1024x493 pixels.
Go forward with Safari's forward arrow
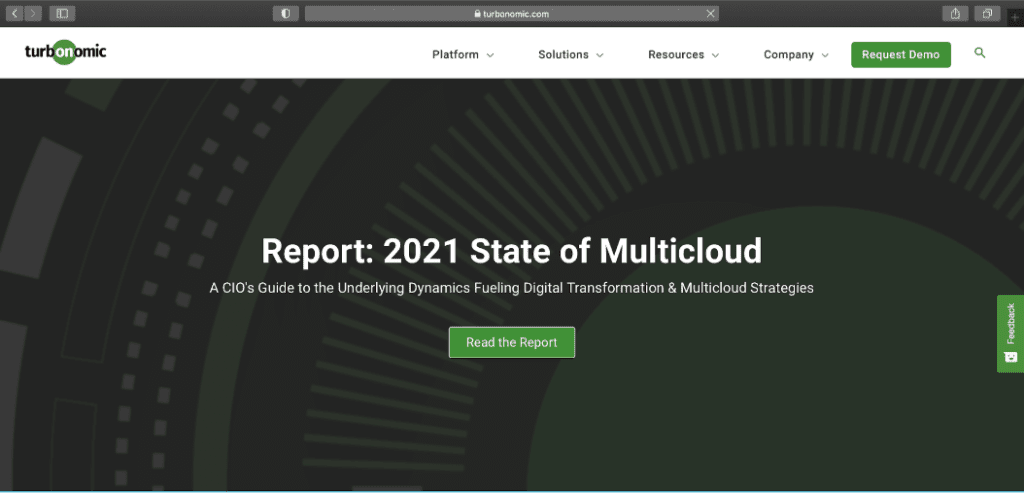(x=34, y=13)
